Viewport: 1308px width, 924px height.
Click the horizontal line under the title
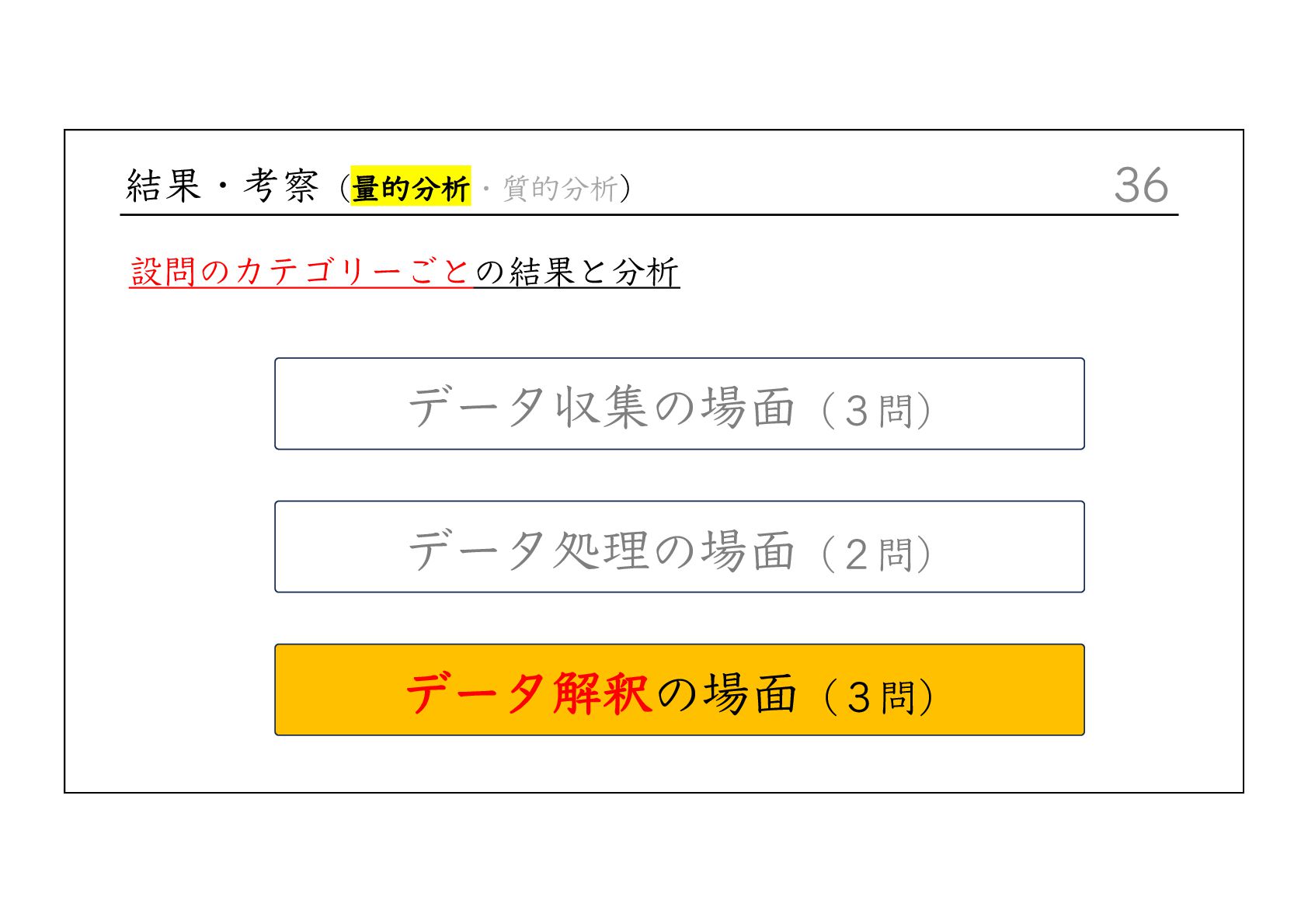pos(649,214)
